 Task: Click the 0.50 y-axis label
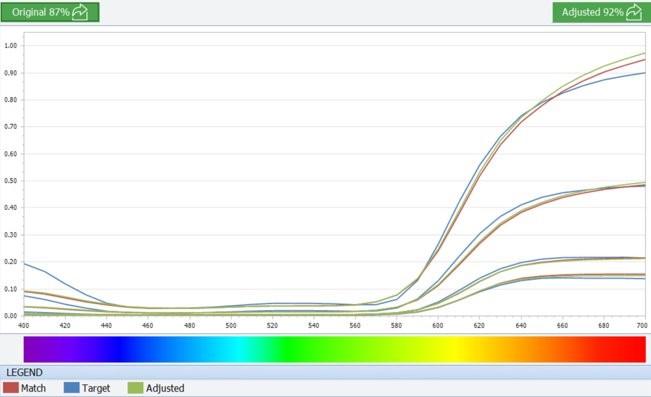tap(10, 181)
